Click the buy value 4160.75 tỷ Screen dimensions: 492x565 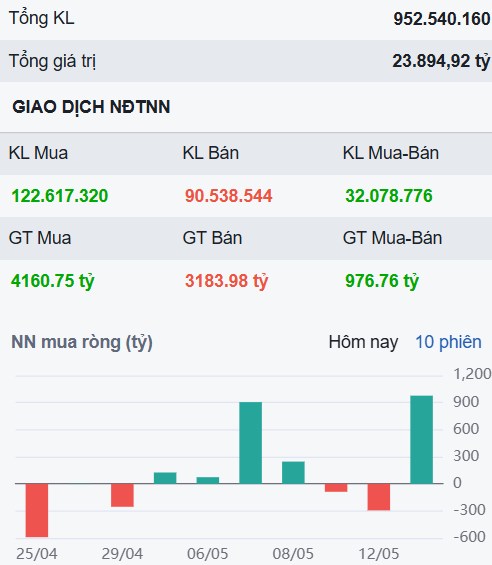(53, 281)
